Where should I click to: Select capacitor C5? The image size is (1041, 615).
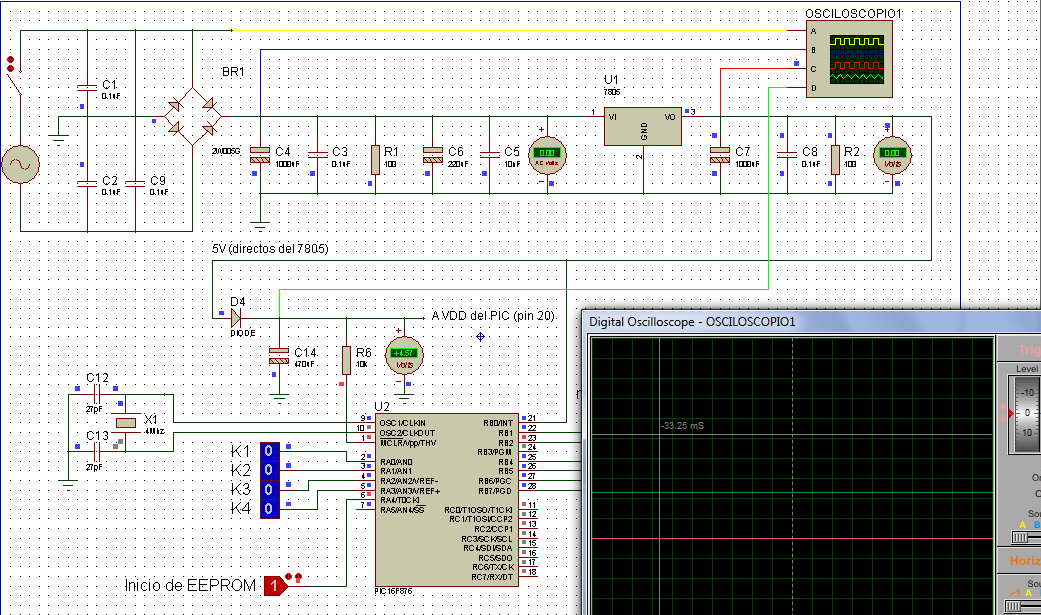(x=489, y=155)
